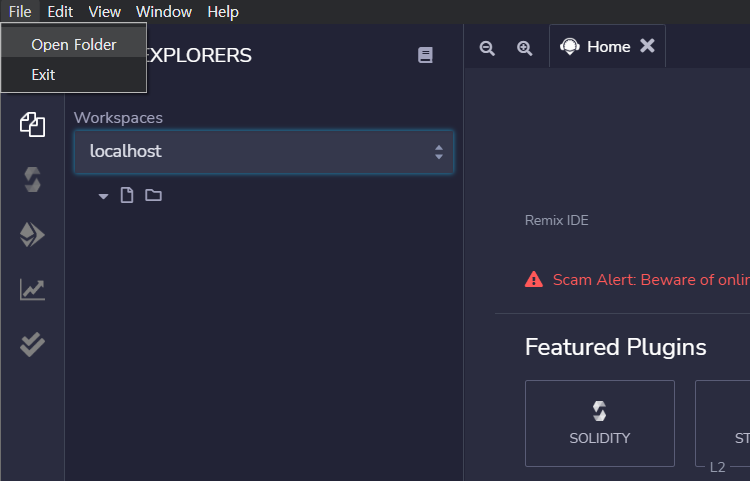750x481 pixels.
Task: Click the zoom out magnifier icon
Action: coord(487,48)
